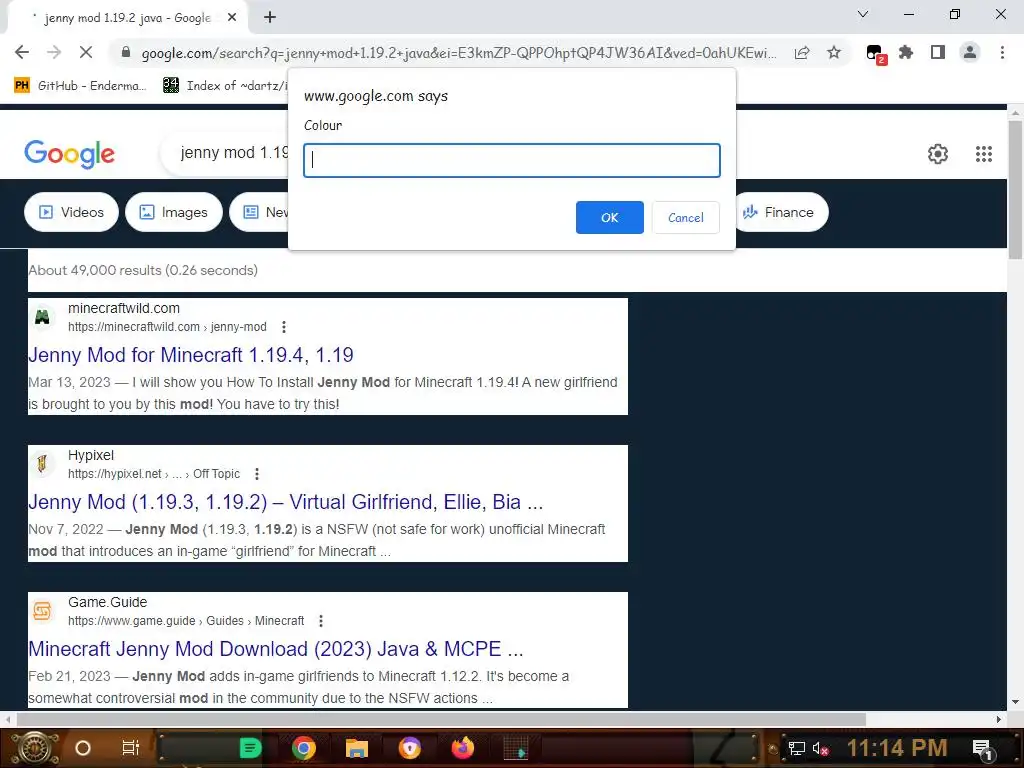This screenshot has width=1024, height=768.
Task: Open Firefox on the taskbar
Action: click(x=462, y=748)
